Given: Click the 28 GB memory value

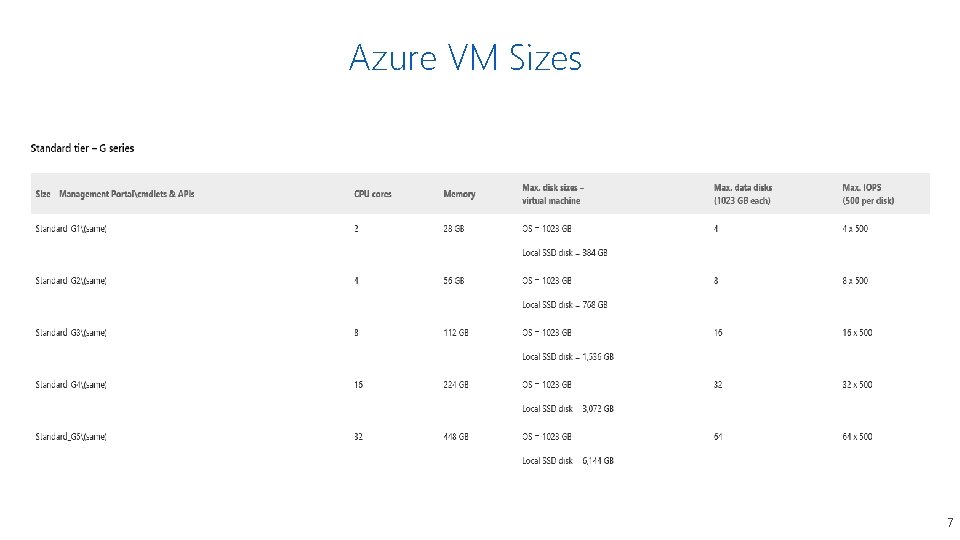Looking at the screenshot, I should click(x=454, y=229).
